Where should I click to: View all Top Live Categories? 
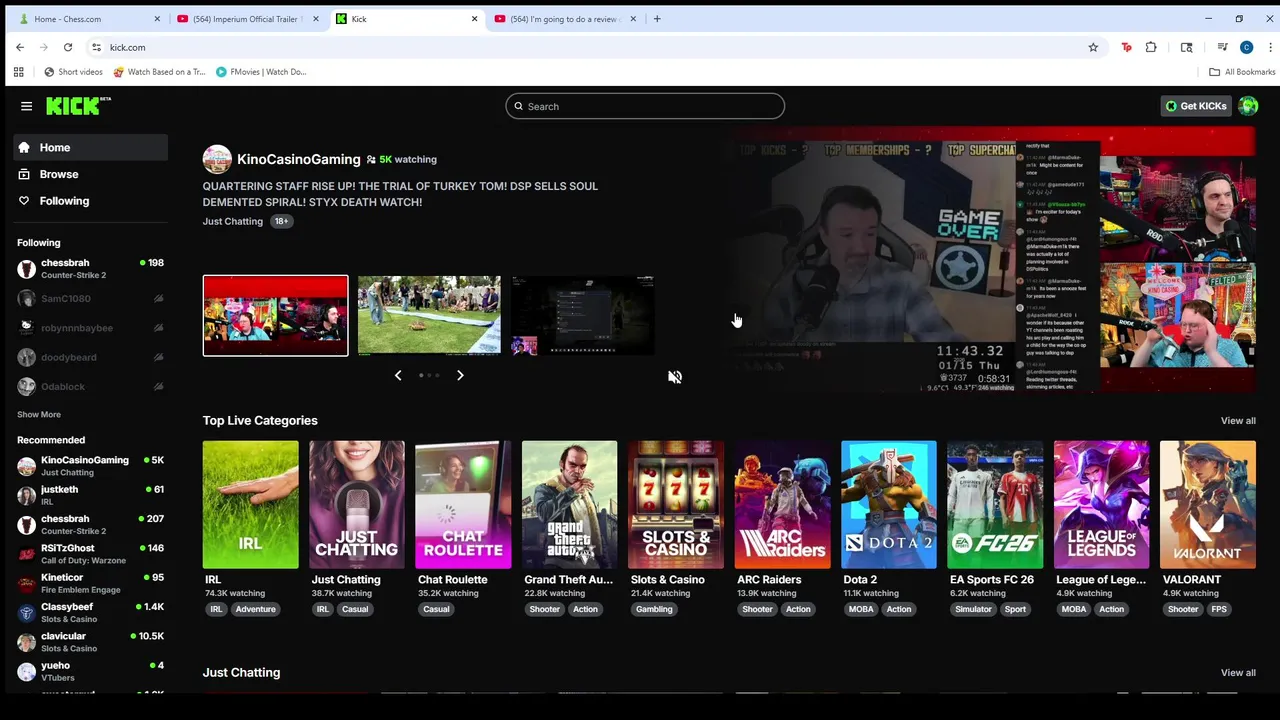(1238, 421)
